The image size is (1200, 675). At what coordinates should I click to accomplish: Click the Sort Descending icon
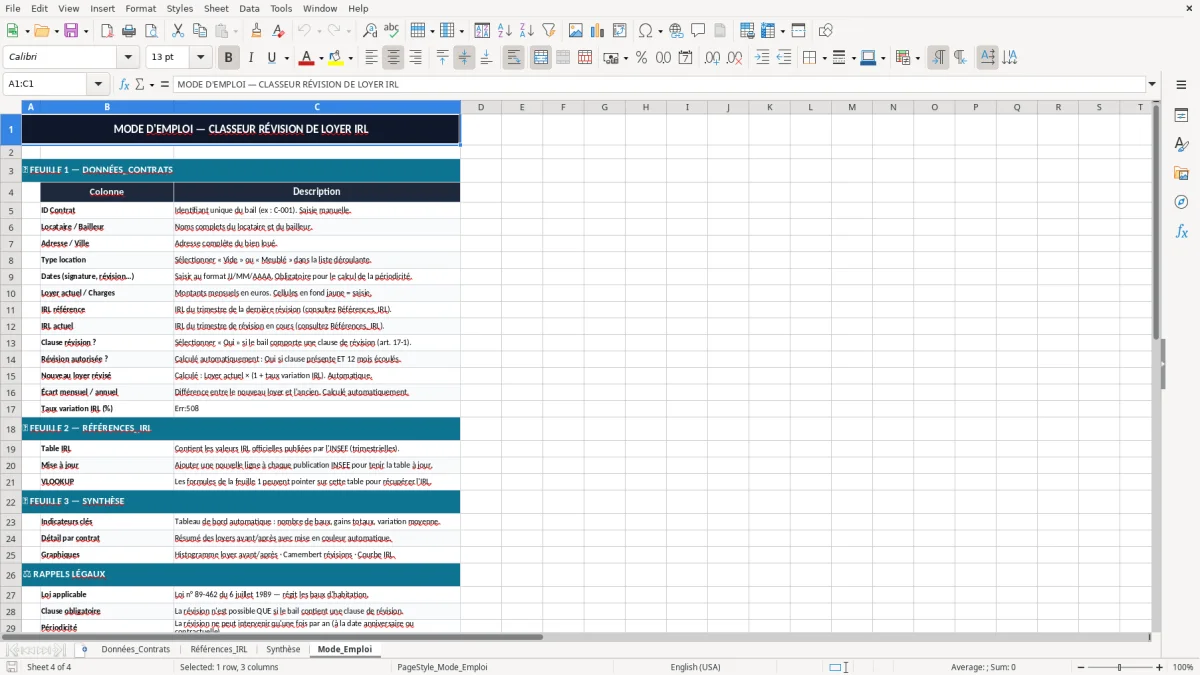[x=526, y=31]
